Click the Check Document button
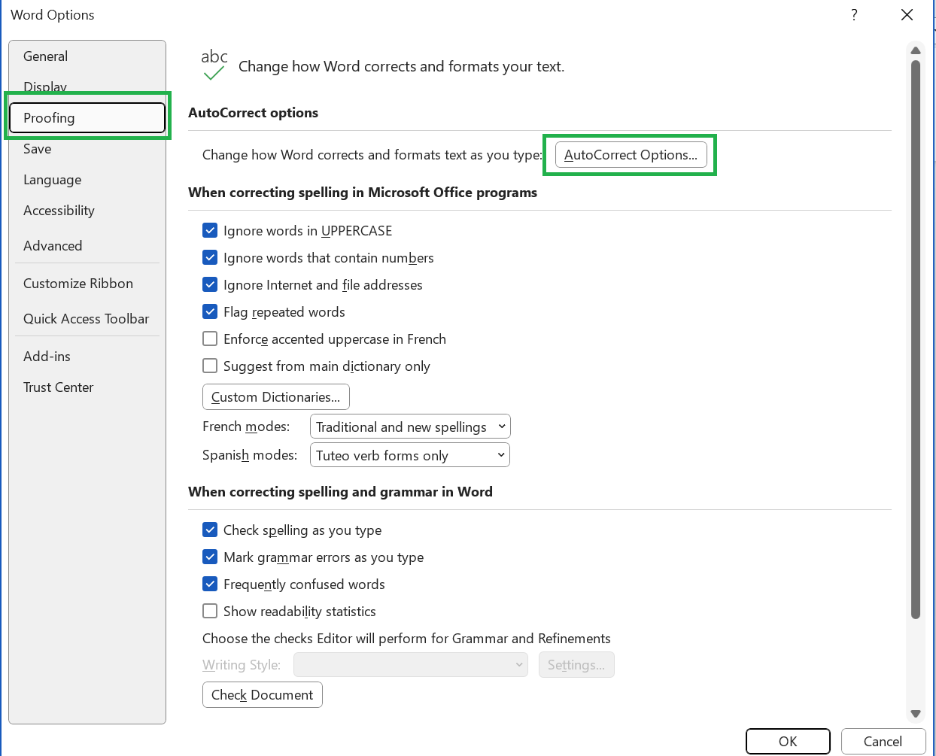The height and width of the screenshot is (756, 936). pyautogui.click(x=262, y=694)
